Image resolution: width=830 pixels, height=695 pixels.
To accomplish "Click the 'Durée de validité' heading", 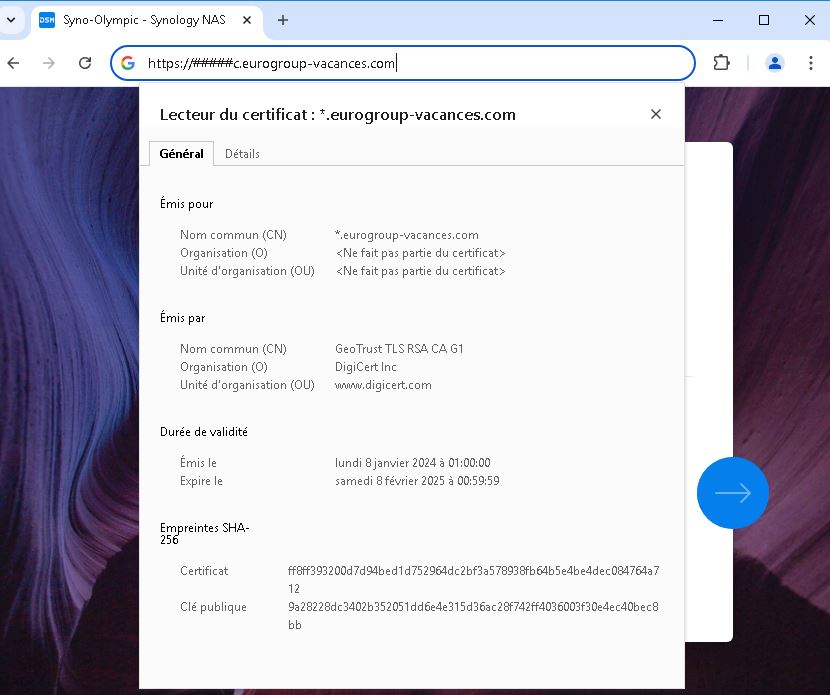I will click(204, 432).
